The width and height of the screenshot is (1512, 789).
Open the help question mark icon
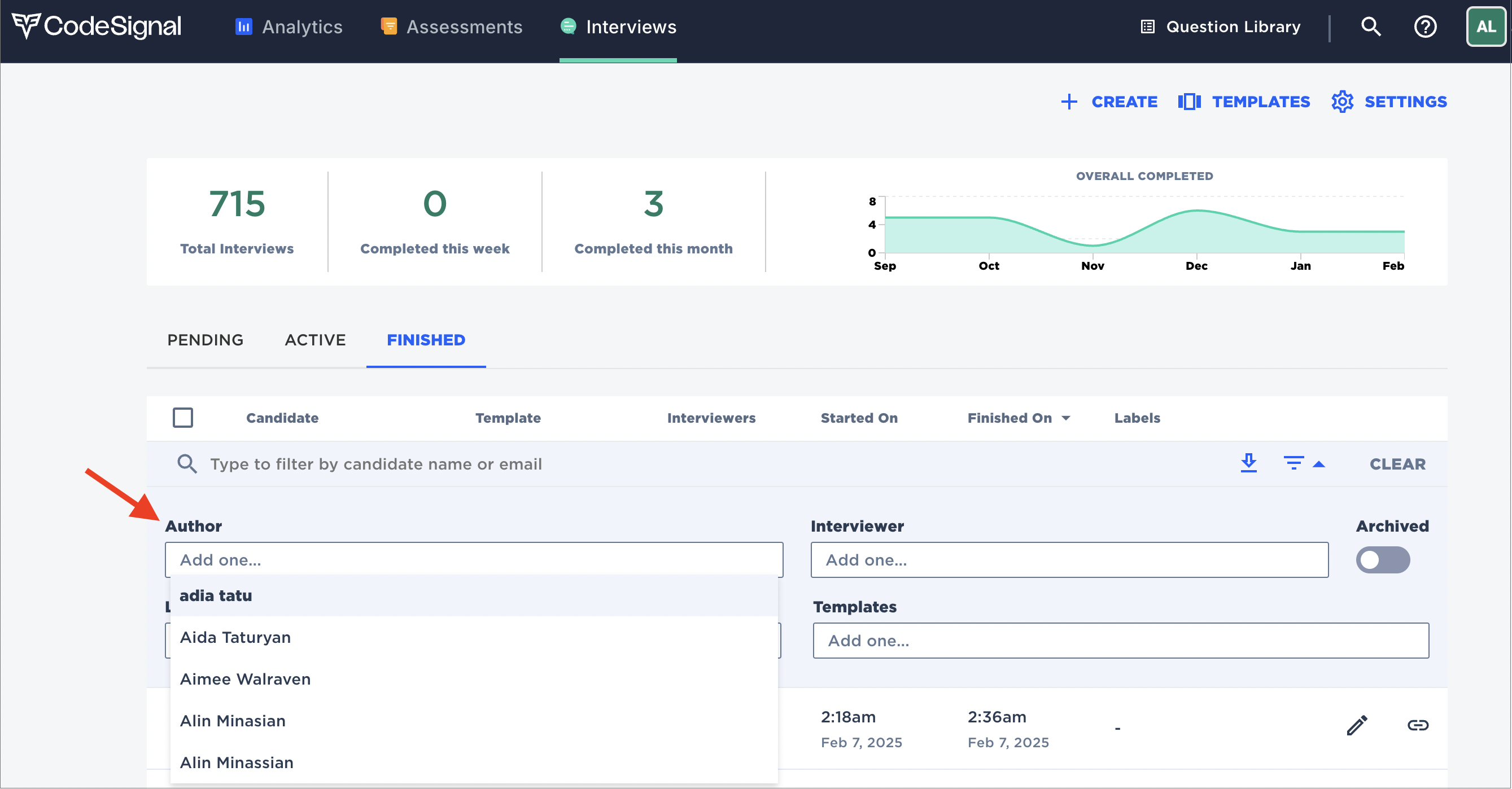coord(1425,27)
